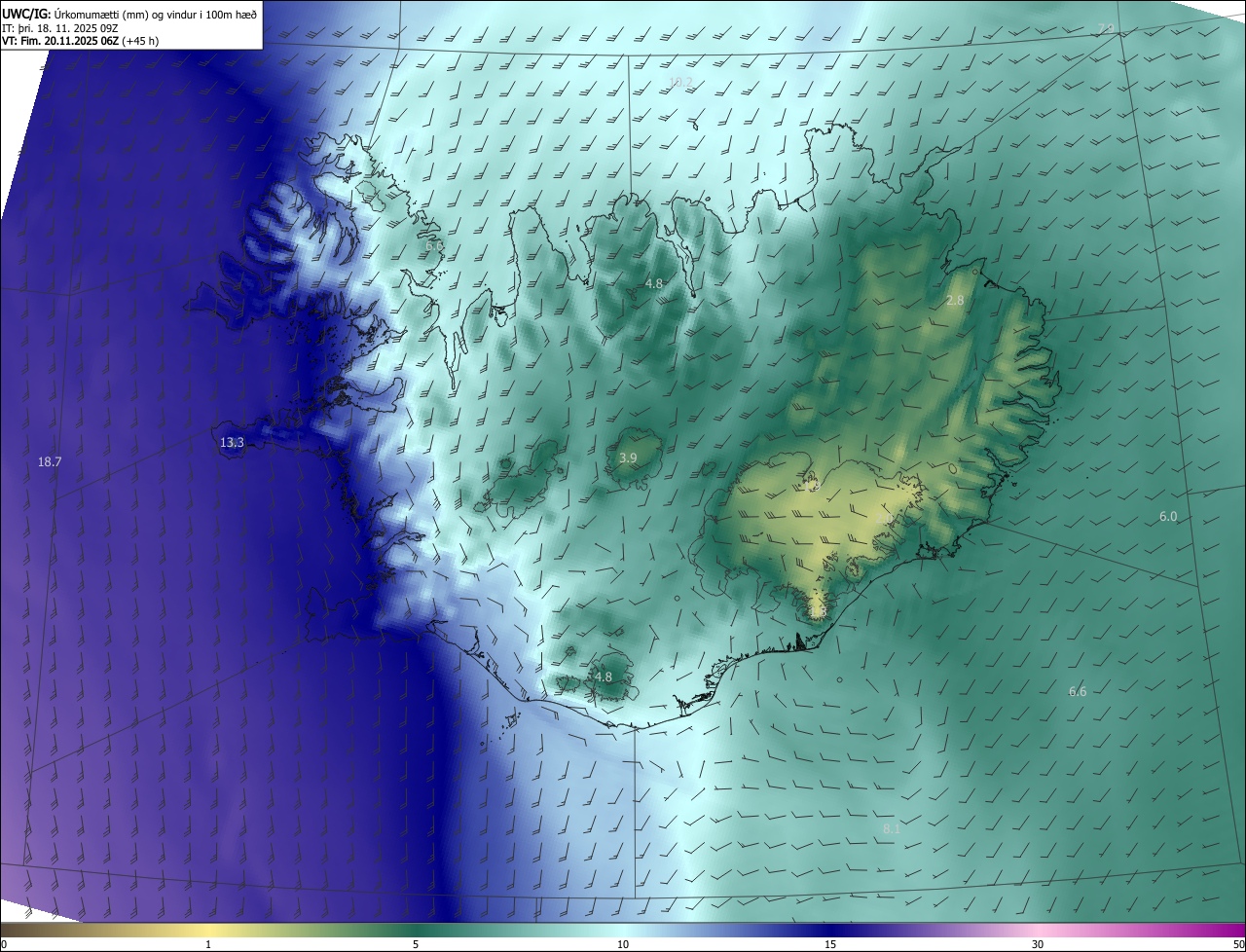Select the initial time line 'IT: þri. 18. 11. 2025 09Z'
The image size is (1246, 952).
pyautogui.click(x=60, y=27)
